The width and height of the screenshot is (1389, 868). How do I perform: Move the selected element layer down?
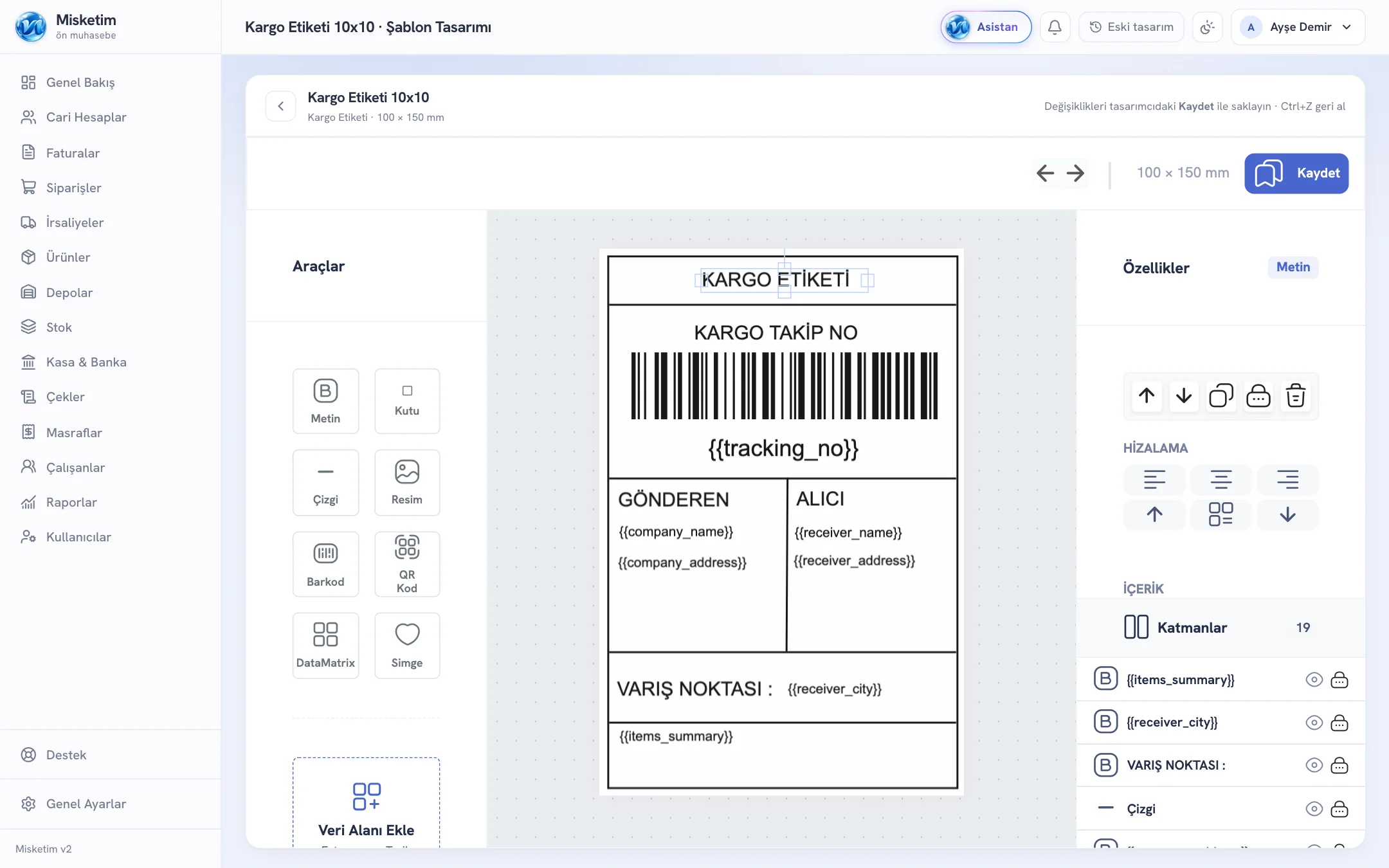pos(1184,396)
